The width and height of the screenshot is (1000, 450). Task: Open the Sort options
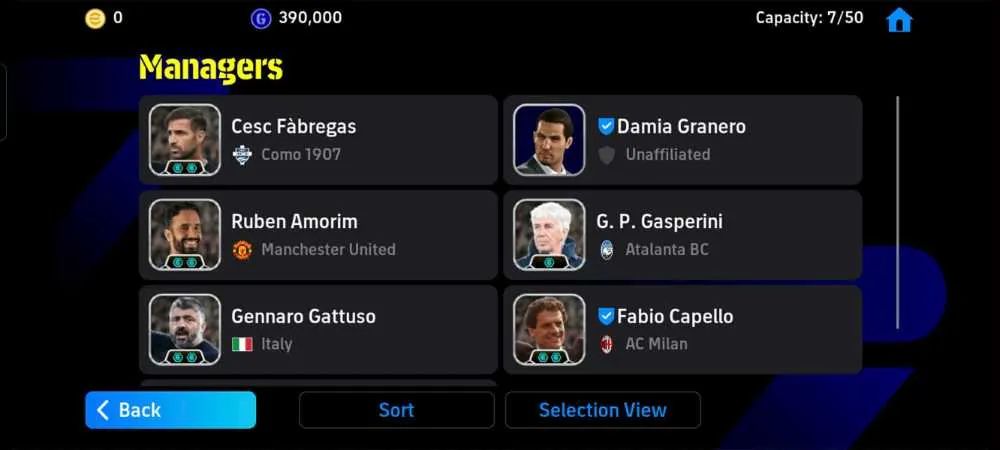point(396,410)
